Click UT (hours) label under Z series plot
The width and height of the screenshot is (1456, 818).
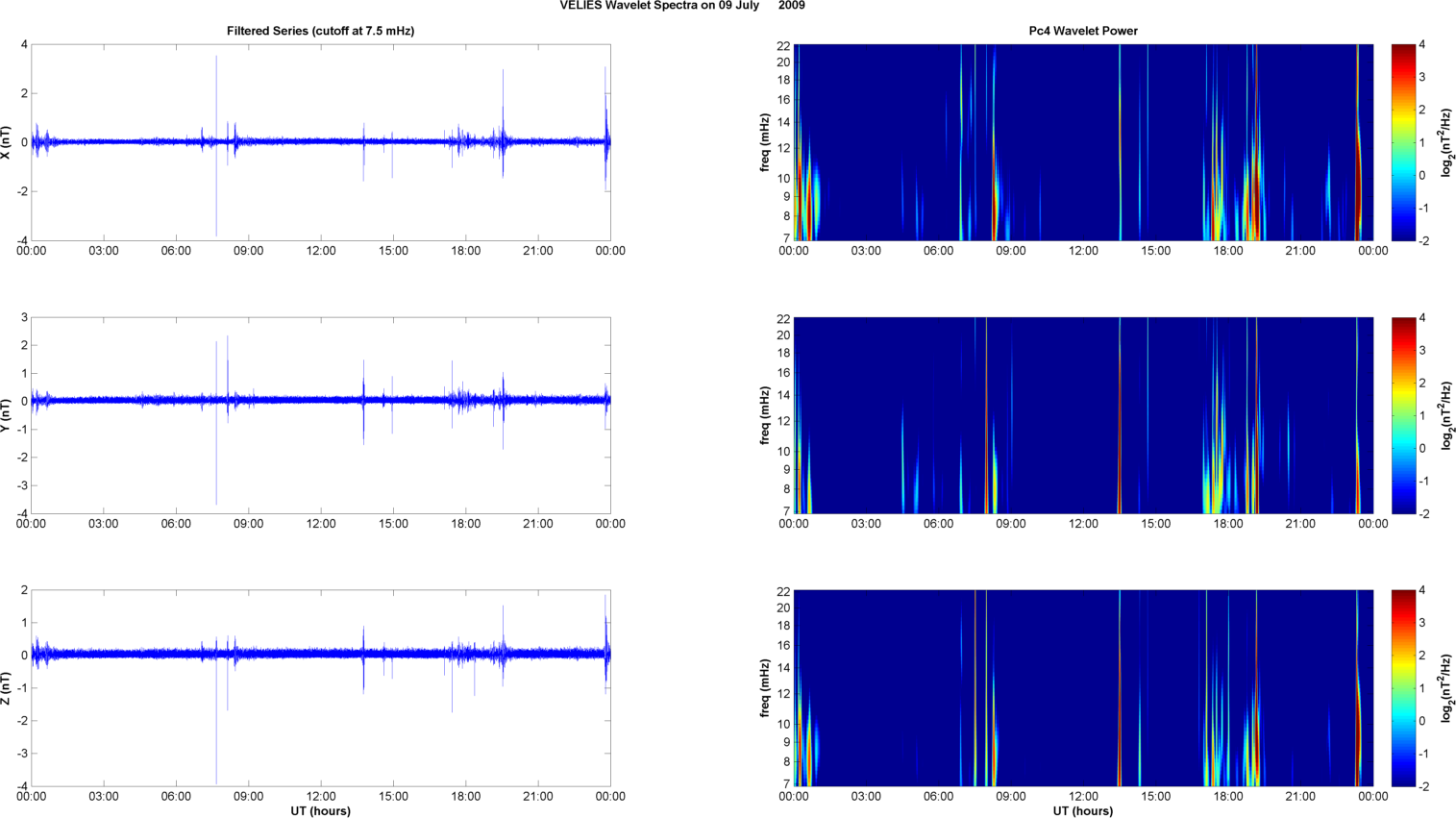[x=320, y=810]
